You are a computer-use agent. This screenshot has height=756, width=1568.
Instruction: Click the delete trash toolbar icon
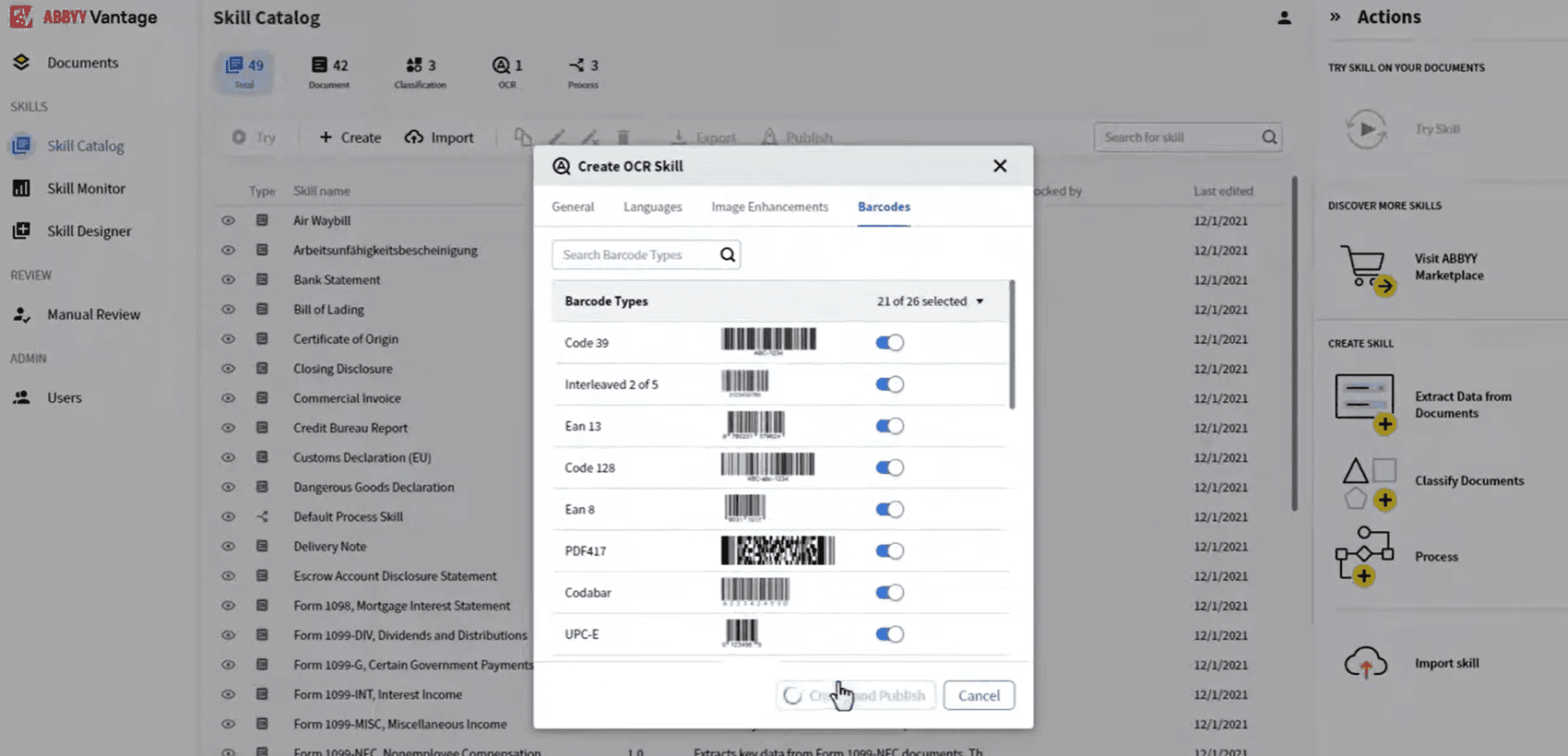(x=624, y=137)
